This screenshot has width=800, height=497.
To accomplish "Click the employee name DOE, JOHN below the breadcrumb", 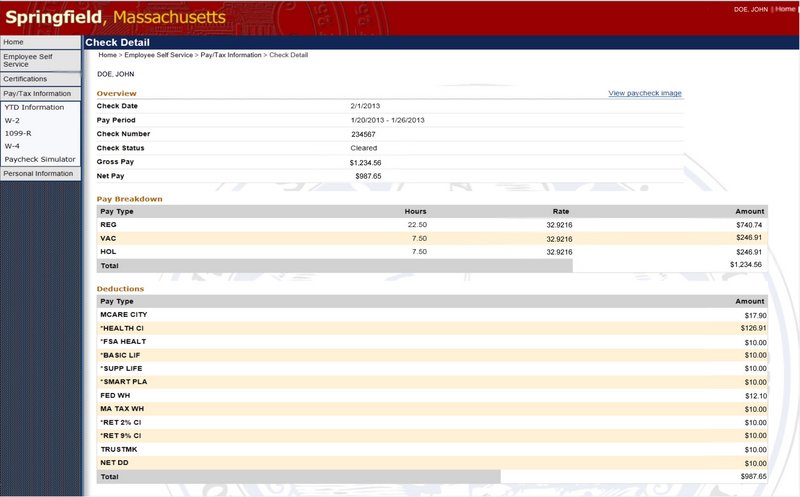I will pyautogui.click(x=116, y=74).
